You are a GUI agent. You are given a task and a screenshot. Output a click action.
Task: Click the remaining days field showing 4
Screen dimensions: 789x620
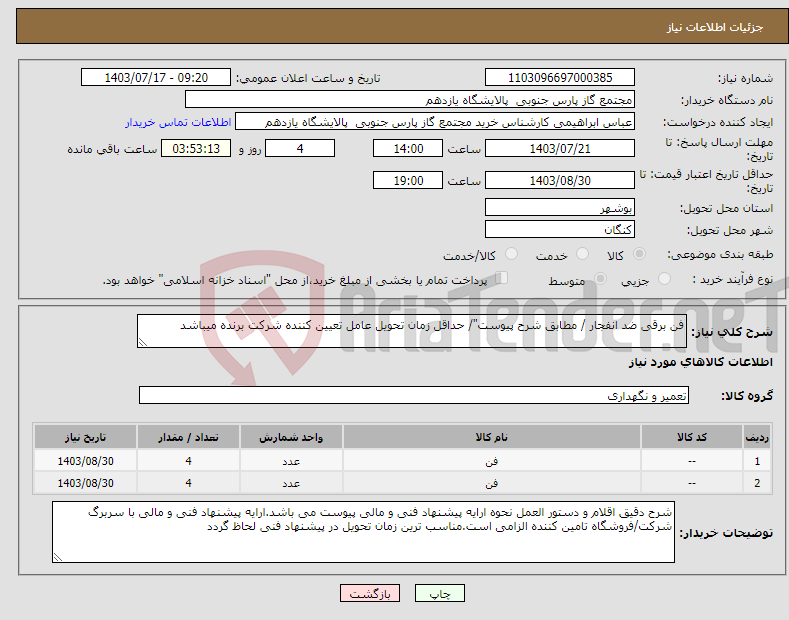300,148
